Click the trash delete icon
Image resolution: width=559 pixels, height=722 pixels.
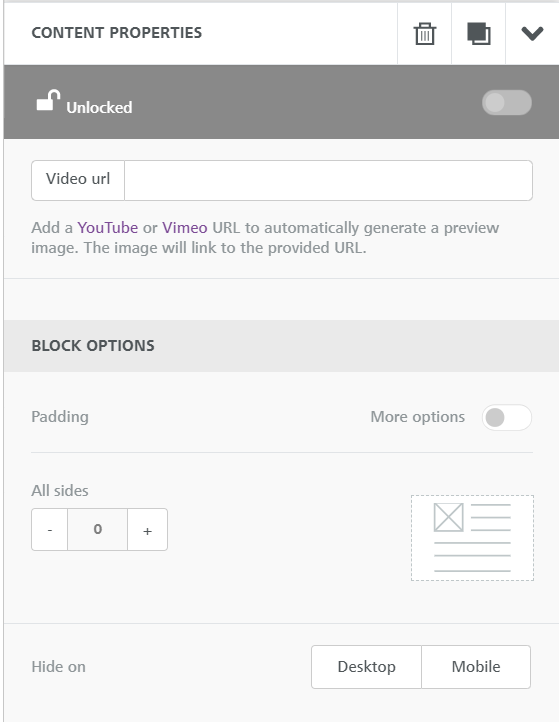[x=425, y=34]
